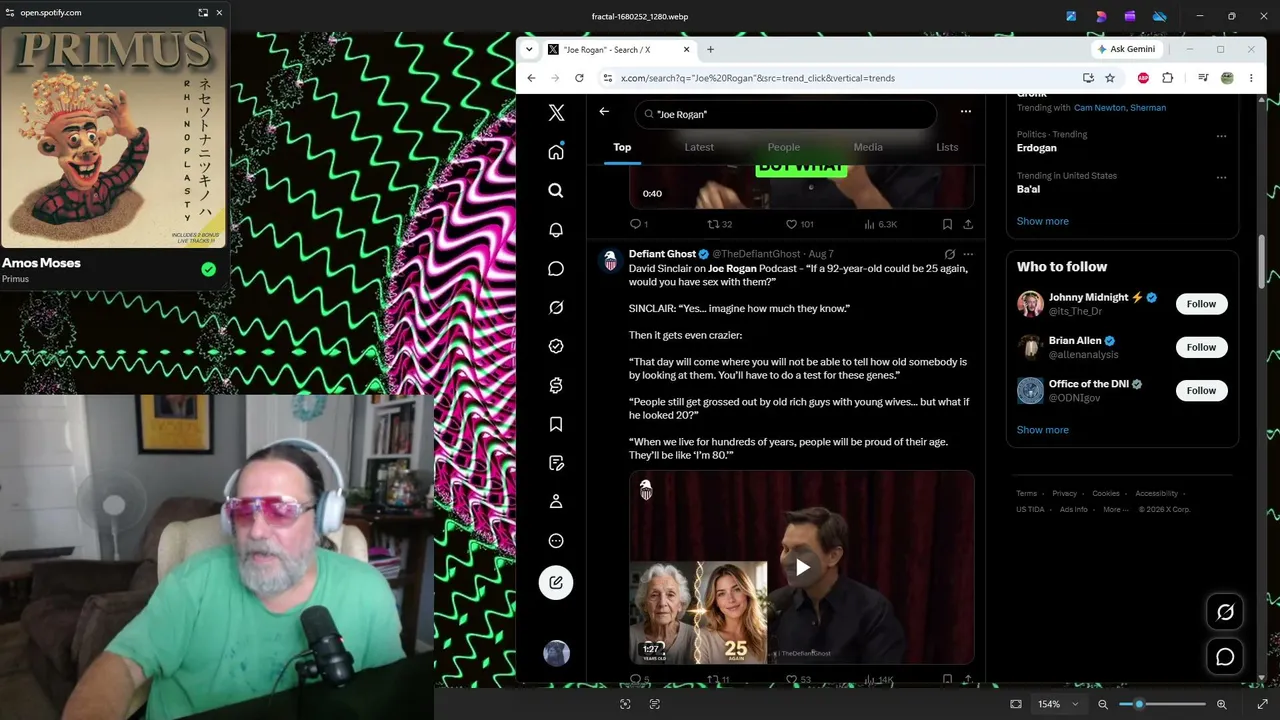Open Defiant Ghost display name link
The width and height of the screenshot is (1280, 720).
coord(662,254)
